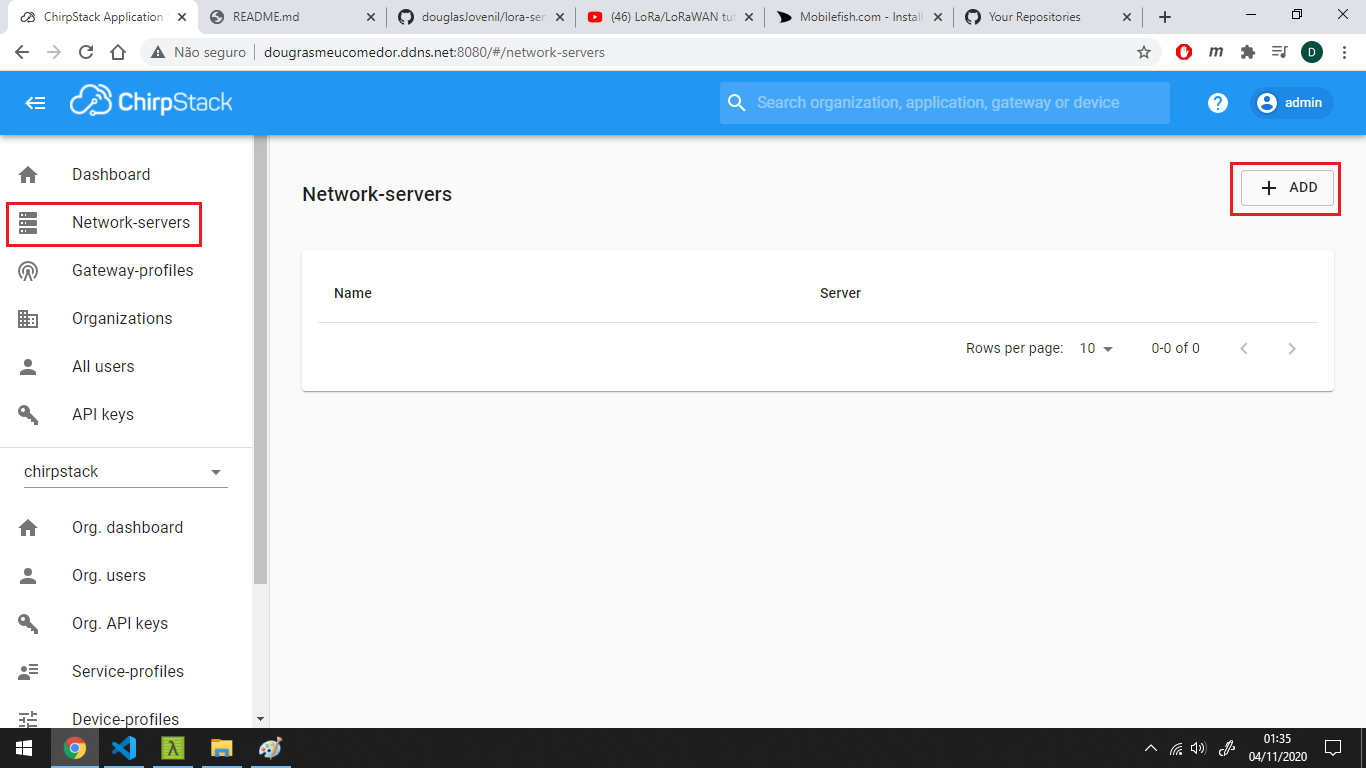Switch to the Your Repositories tab
Screen dimensions: 1366x768
[1048, 17]
